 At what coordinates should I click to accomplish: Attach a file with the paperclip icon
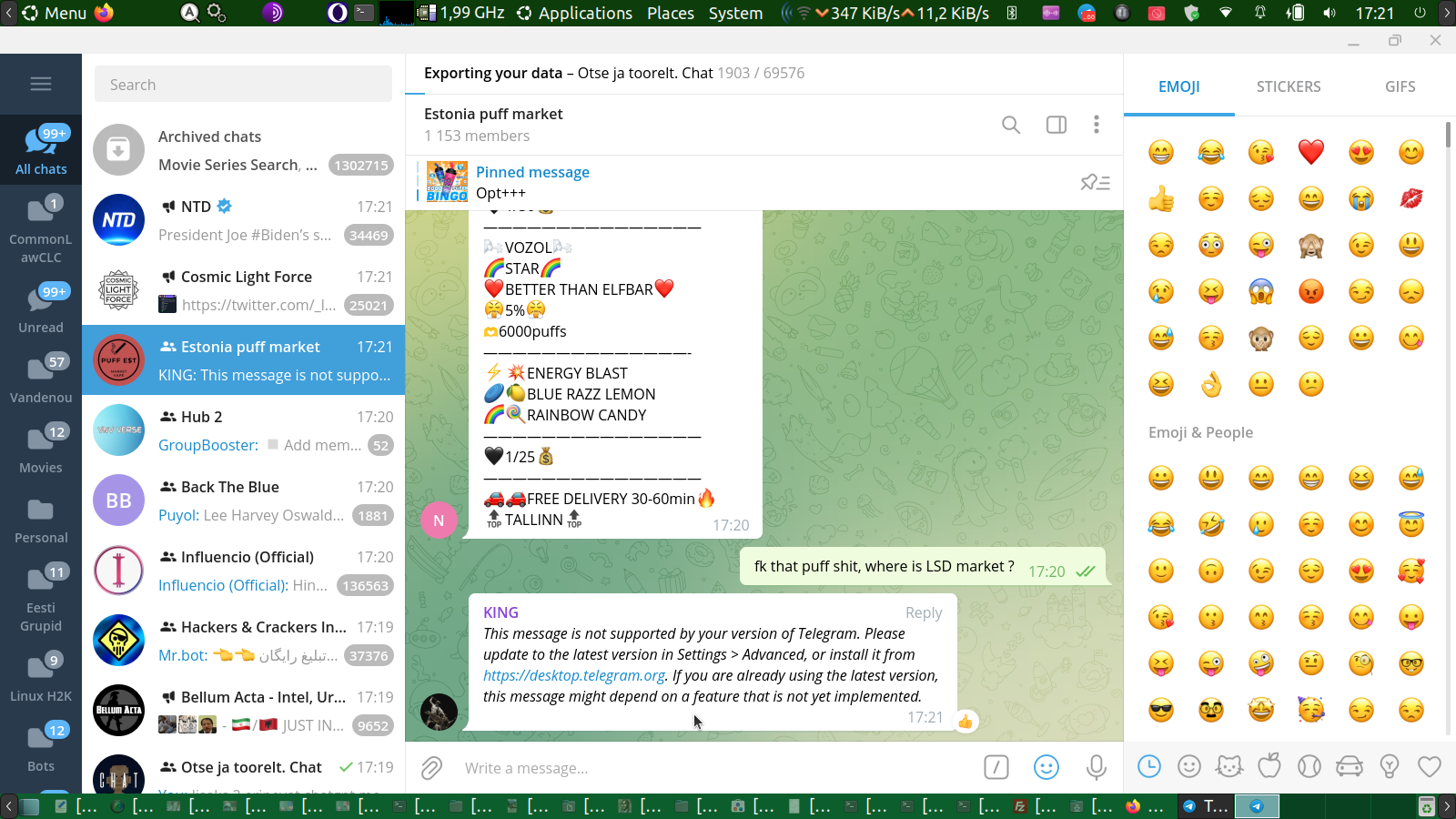coord(431,768)
